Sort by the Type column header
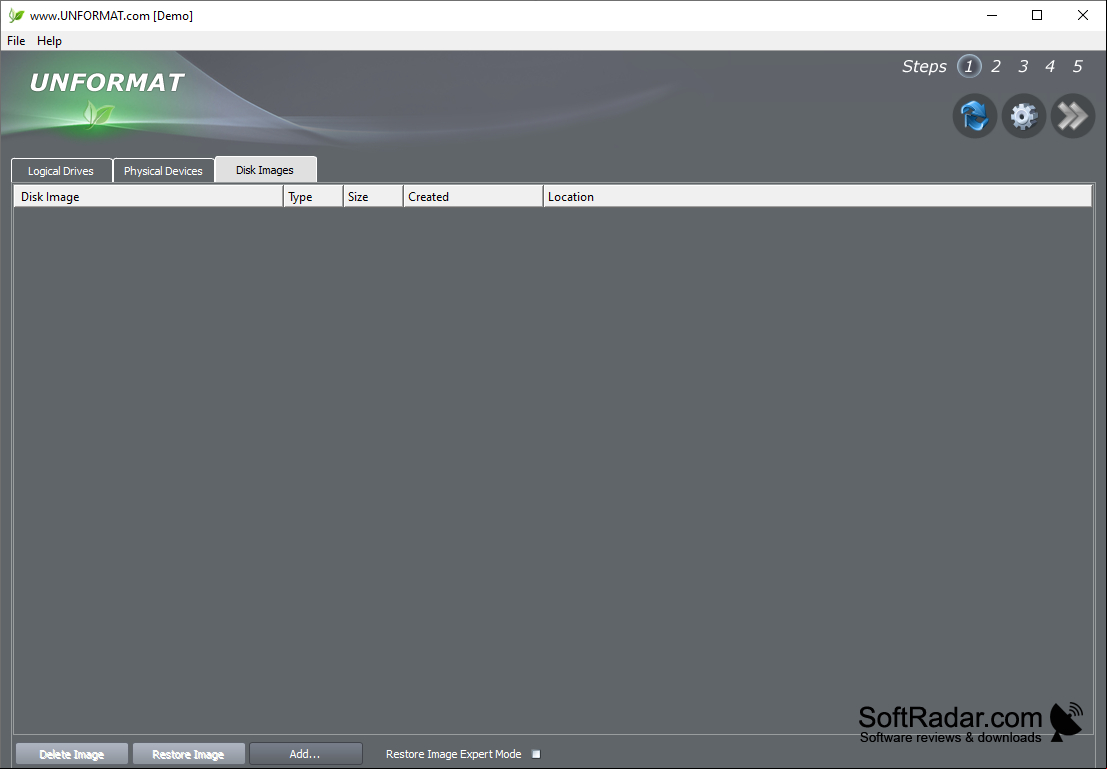 pyautogui.click(x=313, y=196)
